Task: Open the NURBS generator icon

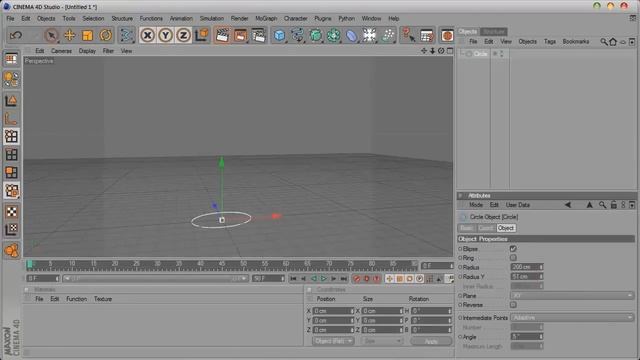Action: (x=316, y=36)
